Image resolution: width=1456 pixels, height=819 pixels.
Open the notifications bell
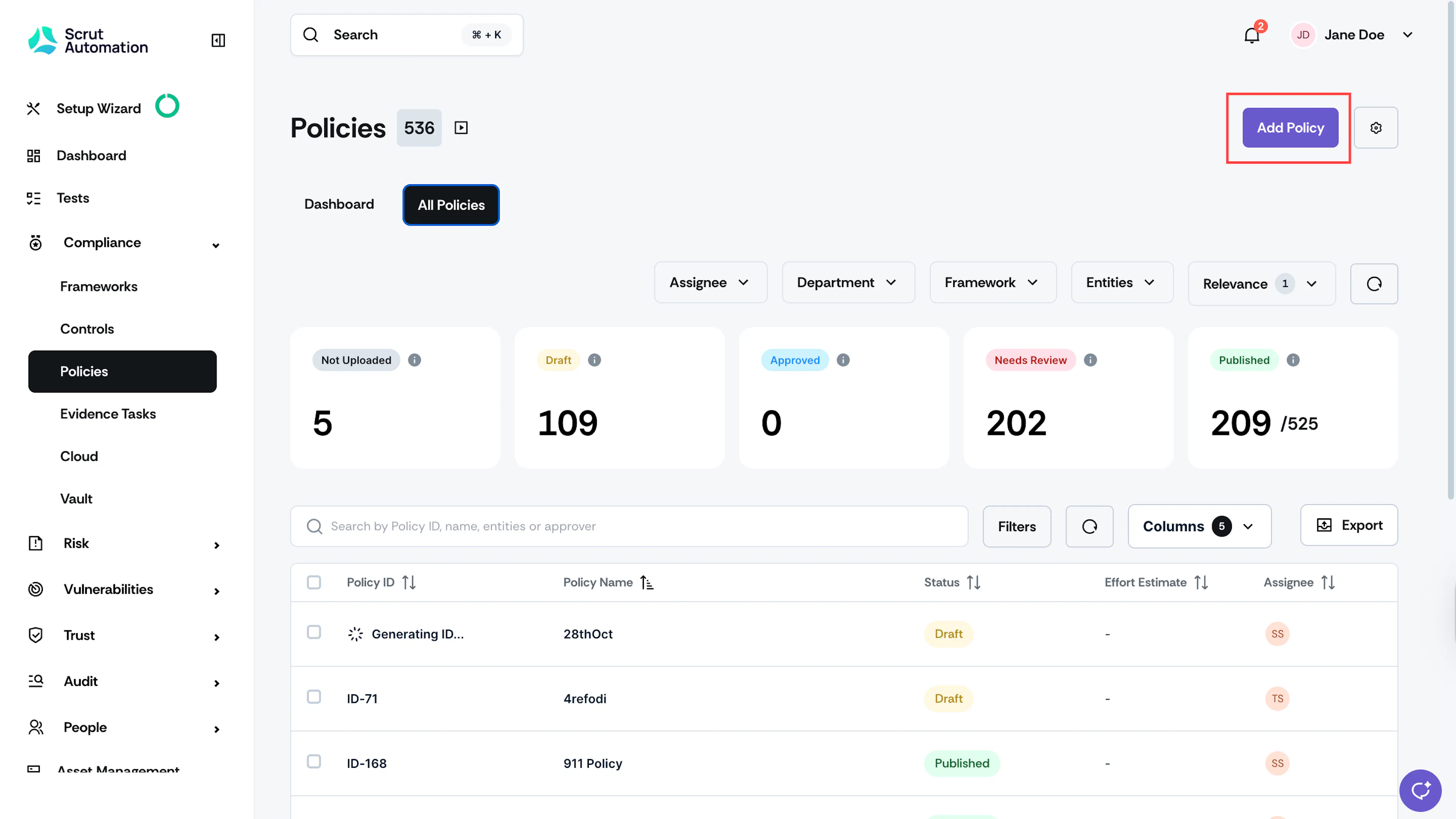[x=1252, y=35]
